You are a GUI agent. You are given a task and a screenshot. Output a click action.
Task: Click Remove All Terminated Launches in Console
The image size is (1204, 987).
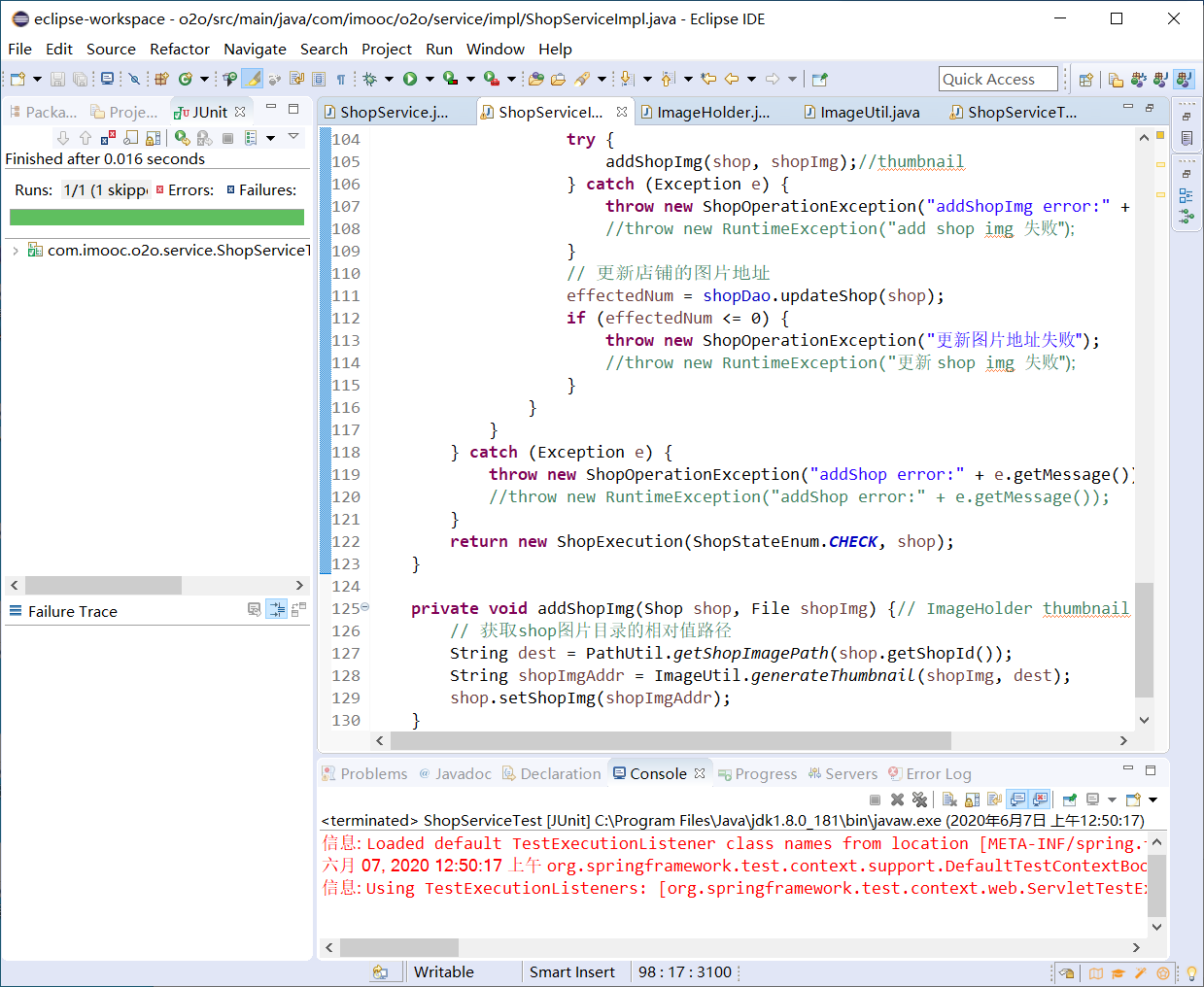tap(918, 800)
